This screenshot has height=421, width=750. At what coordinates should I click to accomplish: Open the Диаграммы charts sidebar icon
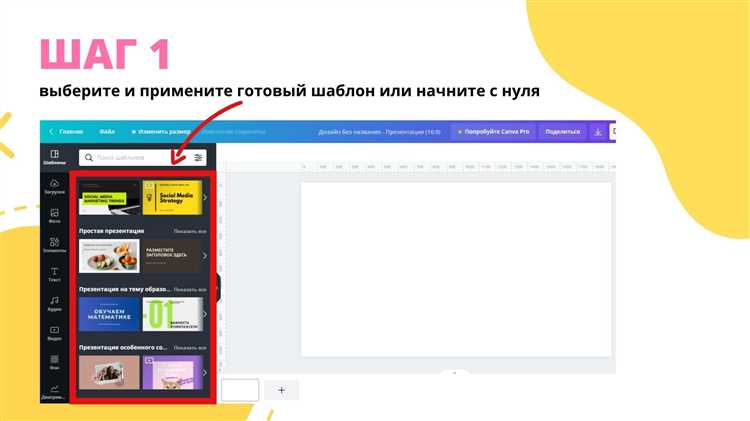point(55,391)
